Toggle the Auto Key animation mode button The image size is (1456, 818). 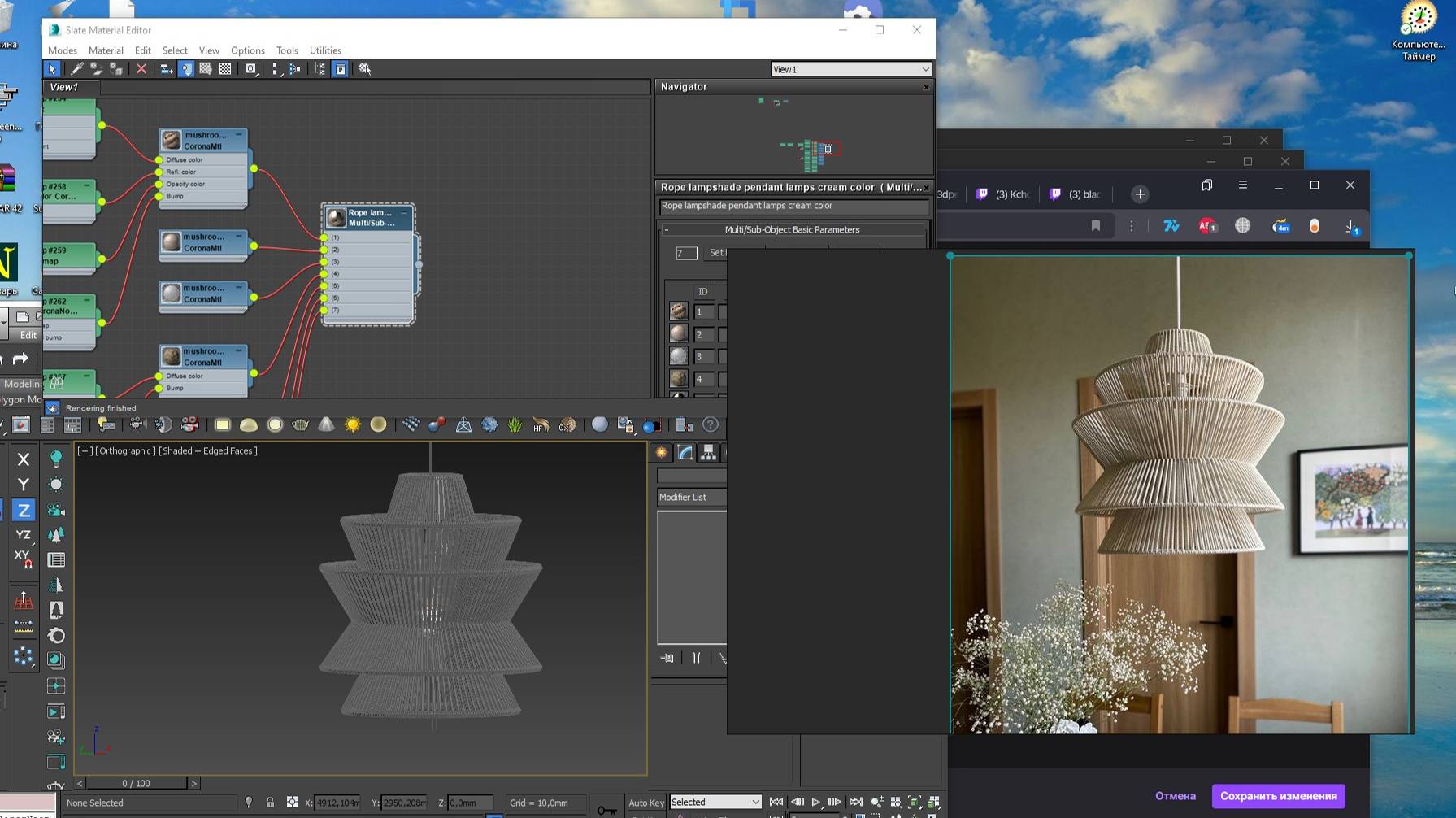pyautogui.click(x=646, y=802)
